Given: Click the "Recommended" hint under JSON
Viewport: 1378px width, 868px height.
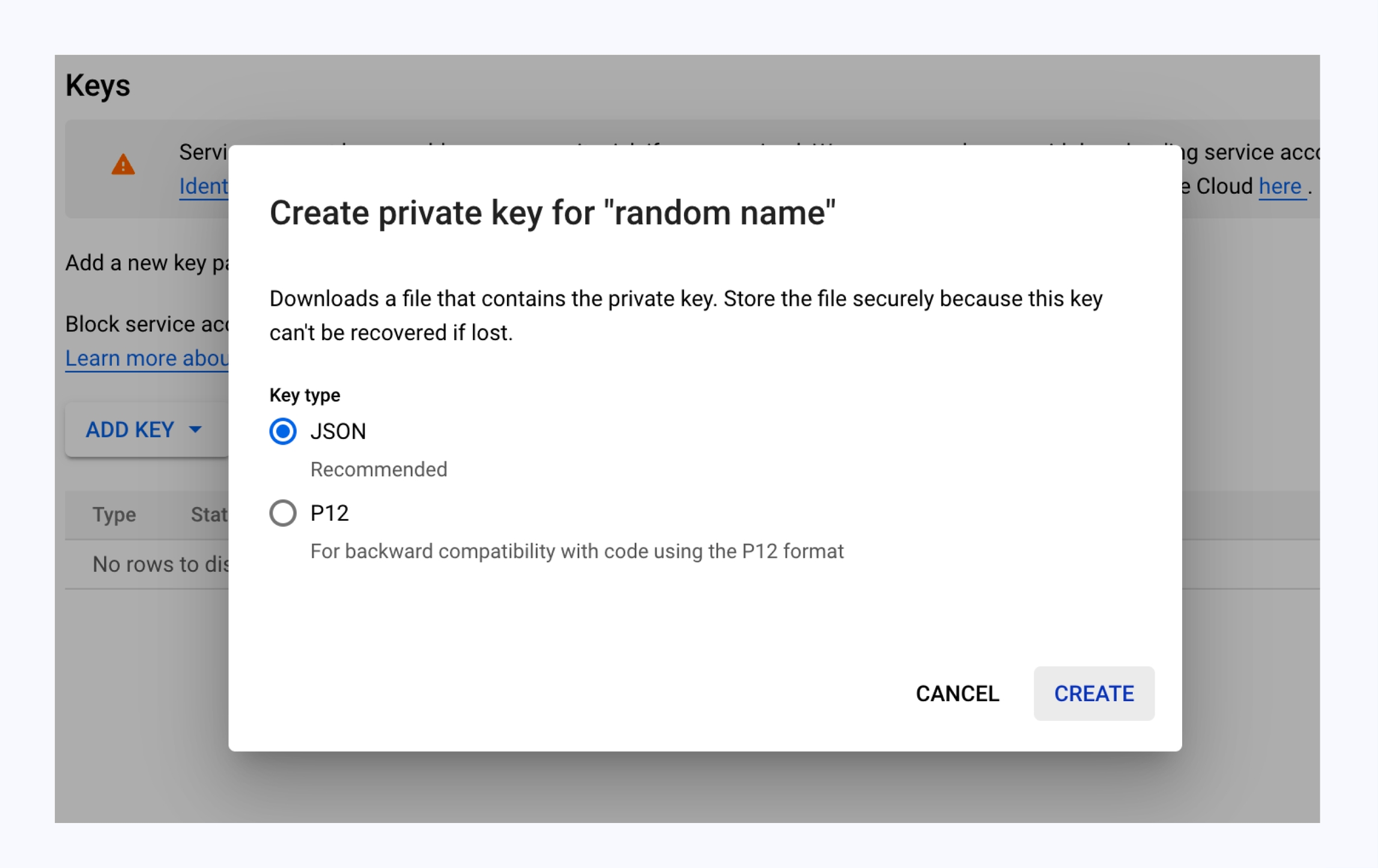Looking at the screenshot, I should [x=378, y=469].
